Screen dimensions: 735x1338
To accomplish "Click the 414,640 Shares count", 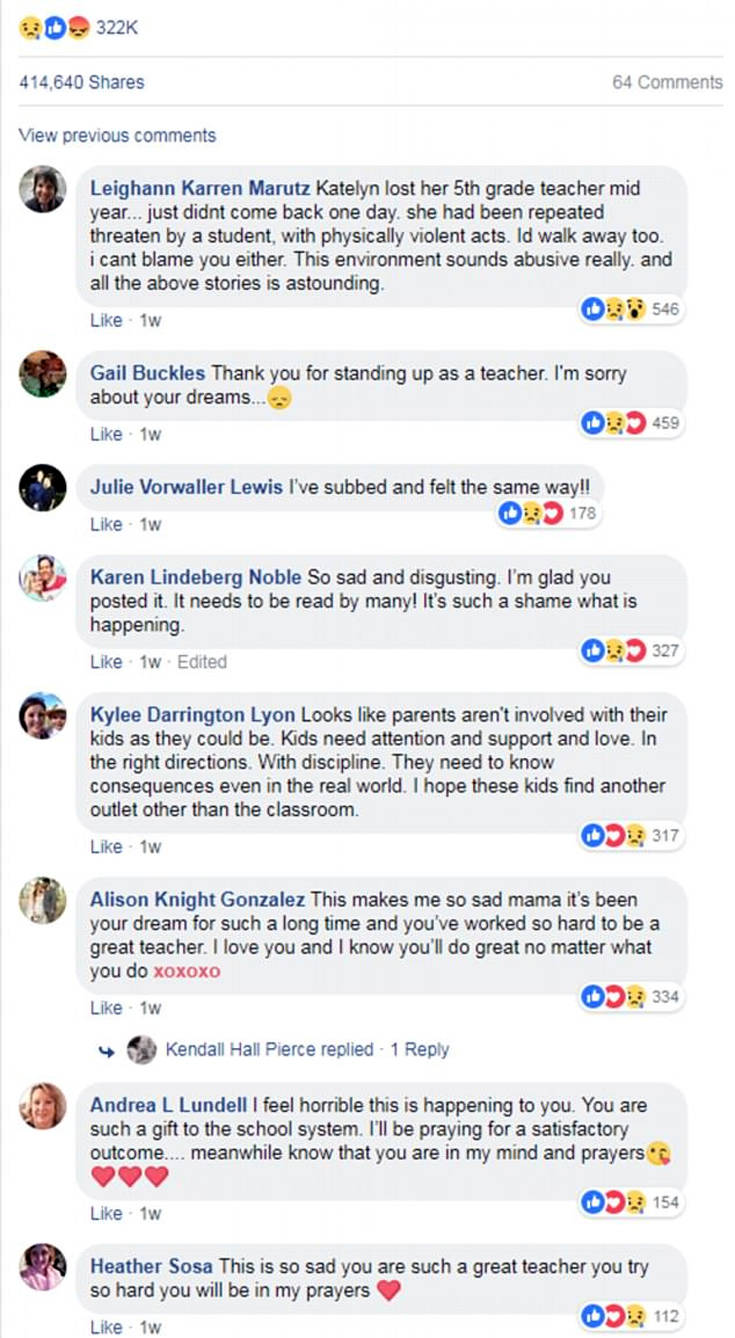I will click(81, 82).
